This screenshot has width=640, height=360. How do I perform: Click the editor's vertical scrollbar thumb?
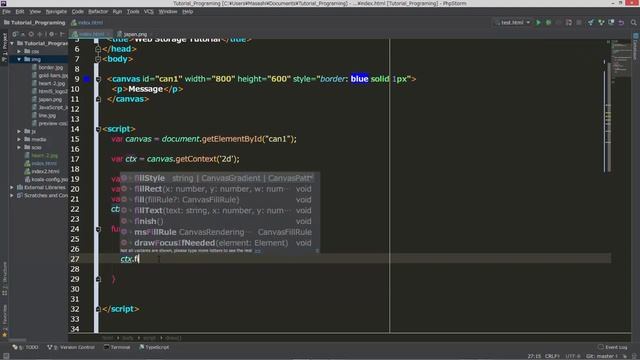click(608, 116)
